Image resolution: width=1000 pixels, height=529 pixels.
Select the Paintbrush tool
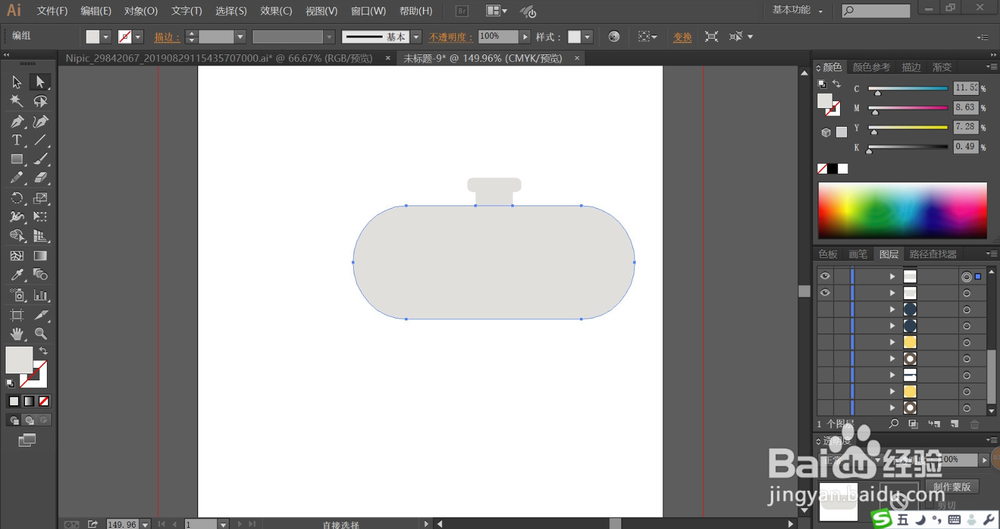[x=40, y=160]
